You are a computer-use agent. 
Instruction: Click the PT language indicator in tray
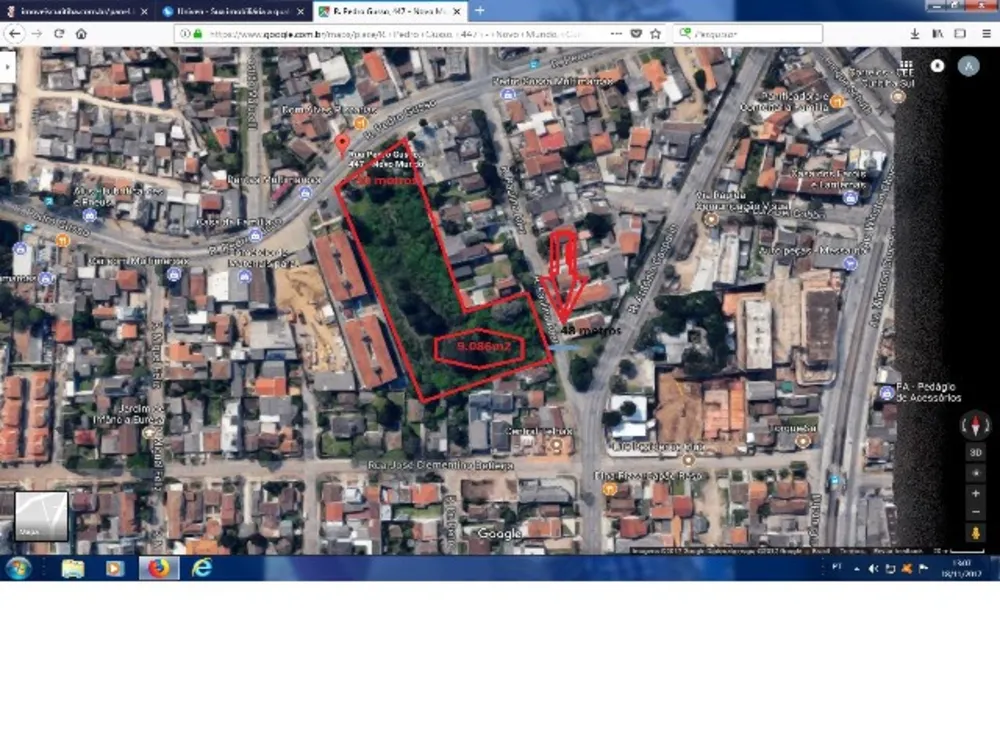pyautogui.click(x=837, y=567)
